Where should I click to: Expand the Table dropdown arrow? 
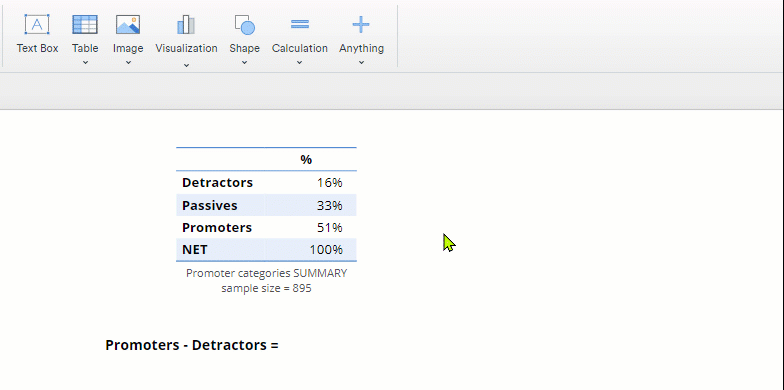[85, 62]
